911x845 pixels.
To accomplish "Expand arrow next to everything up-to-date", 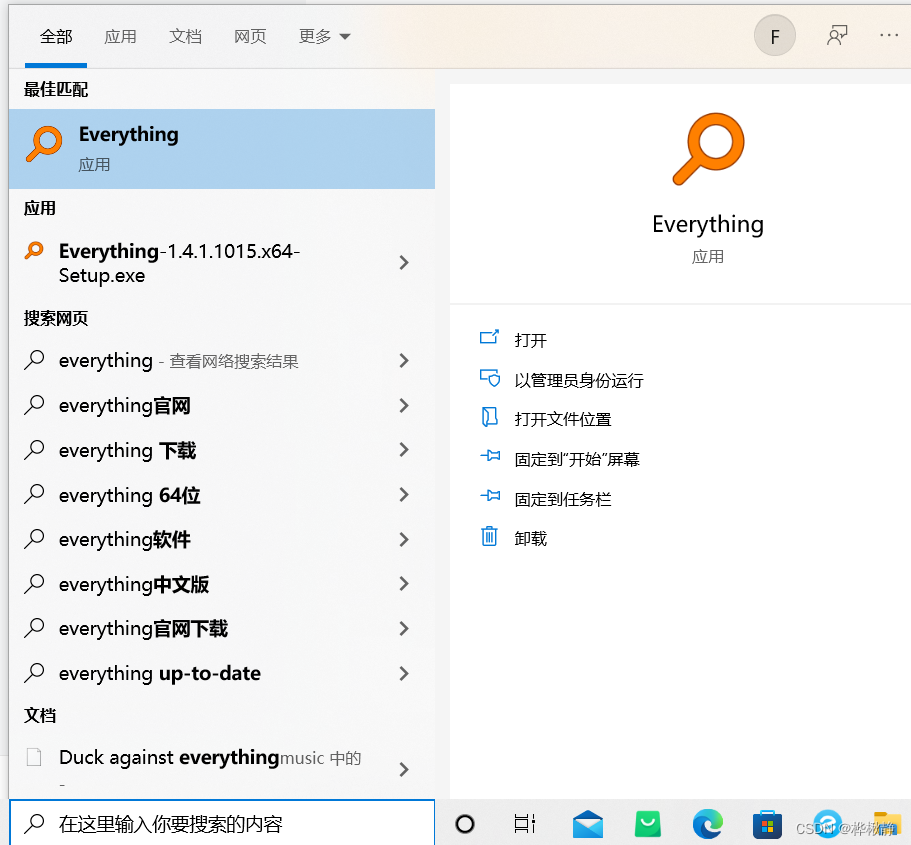I will pyautogui.click(x=404, y=674).
